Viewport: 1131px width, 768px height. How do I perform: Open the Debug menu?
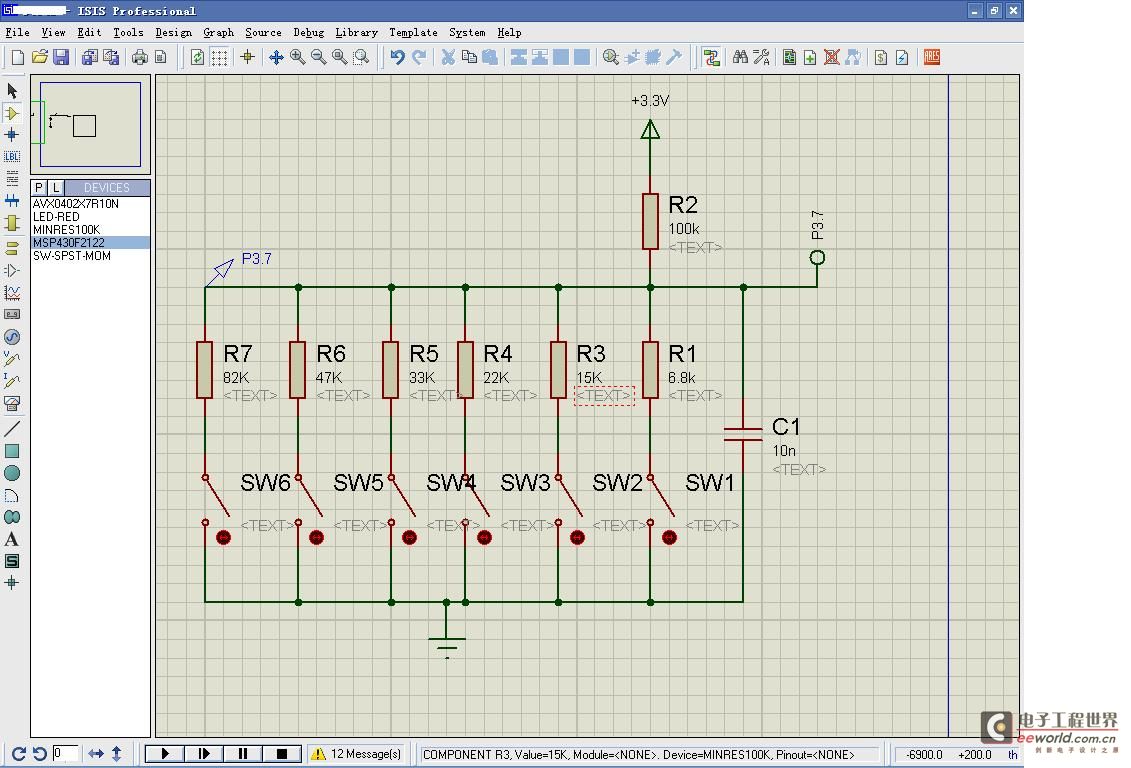(x=309, y=32)
